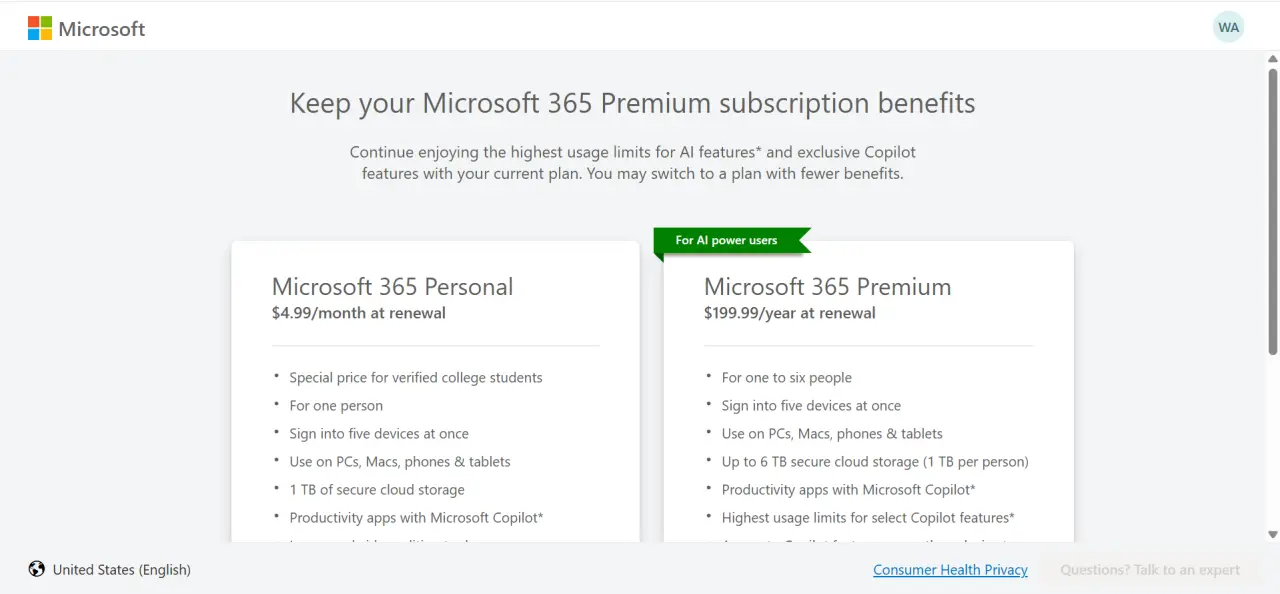Viewport: 1280px width, 594px height.
Task: Click the globe icon beside United States
Action: [37, 569]
